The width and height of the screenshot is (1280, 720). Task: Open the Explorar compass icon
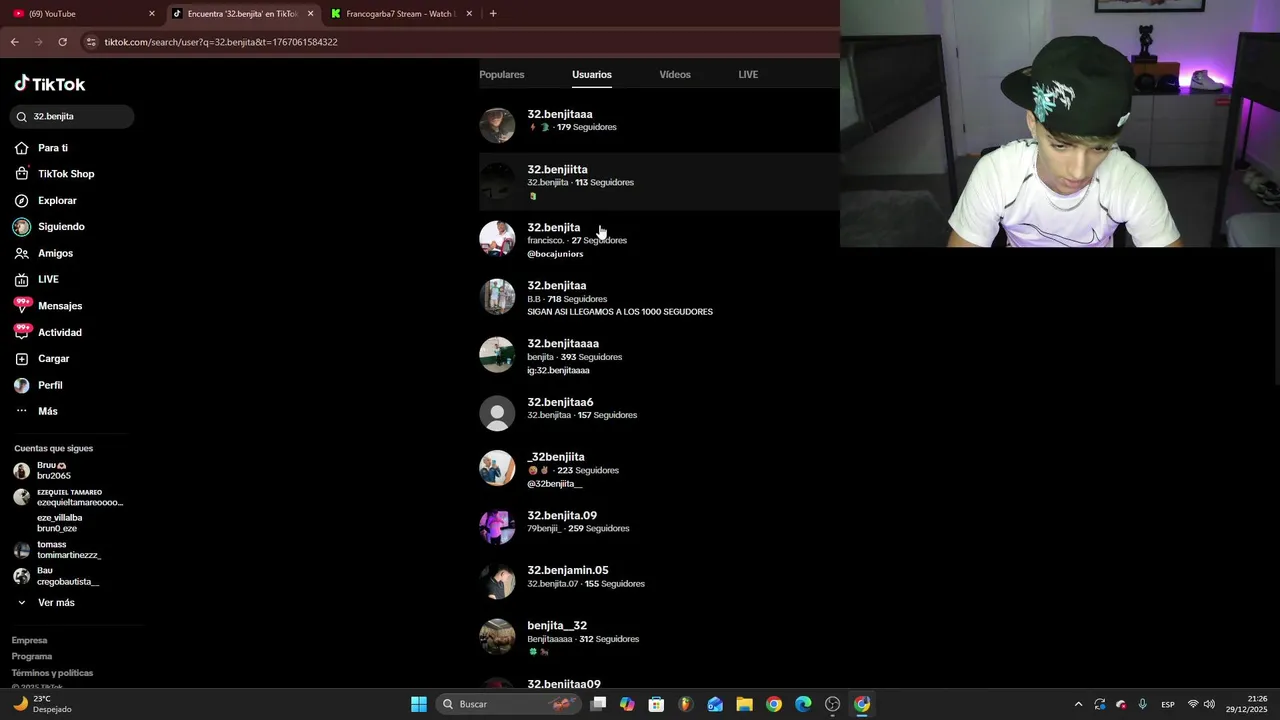pos(21,201)
